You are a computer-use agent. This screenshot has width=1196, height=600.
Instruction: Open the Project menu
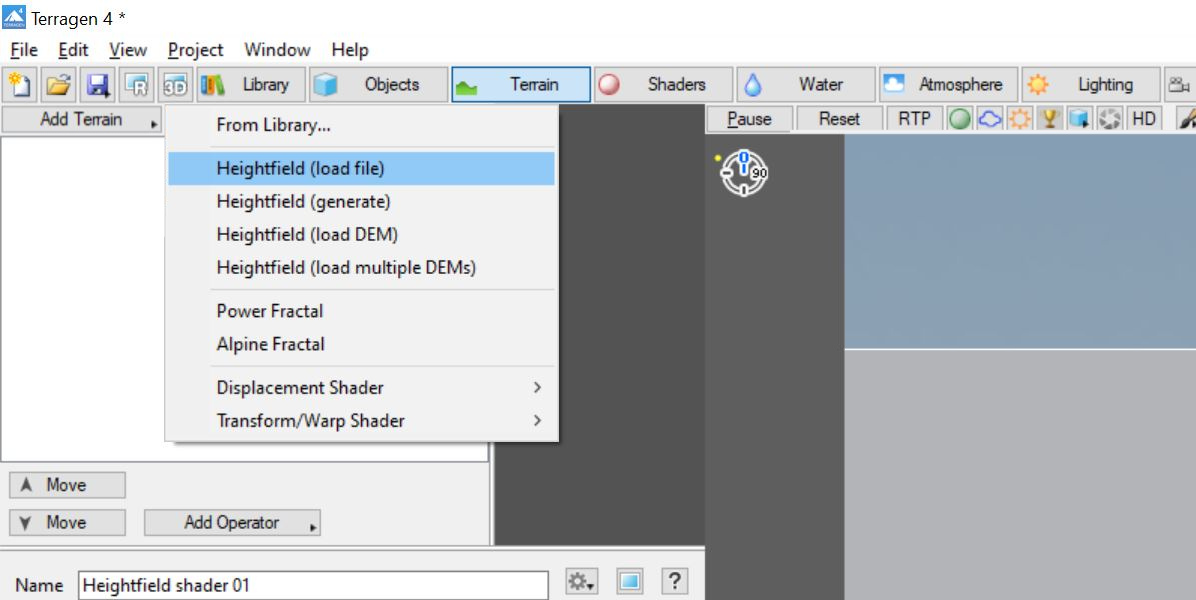(195, 50)
